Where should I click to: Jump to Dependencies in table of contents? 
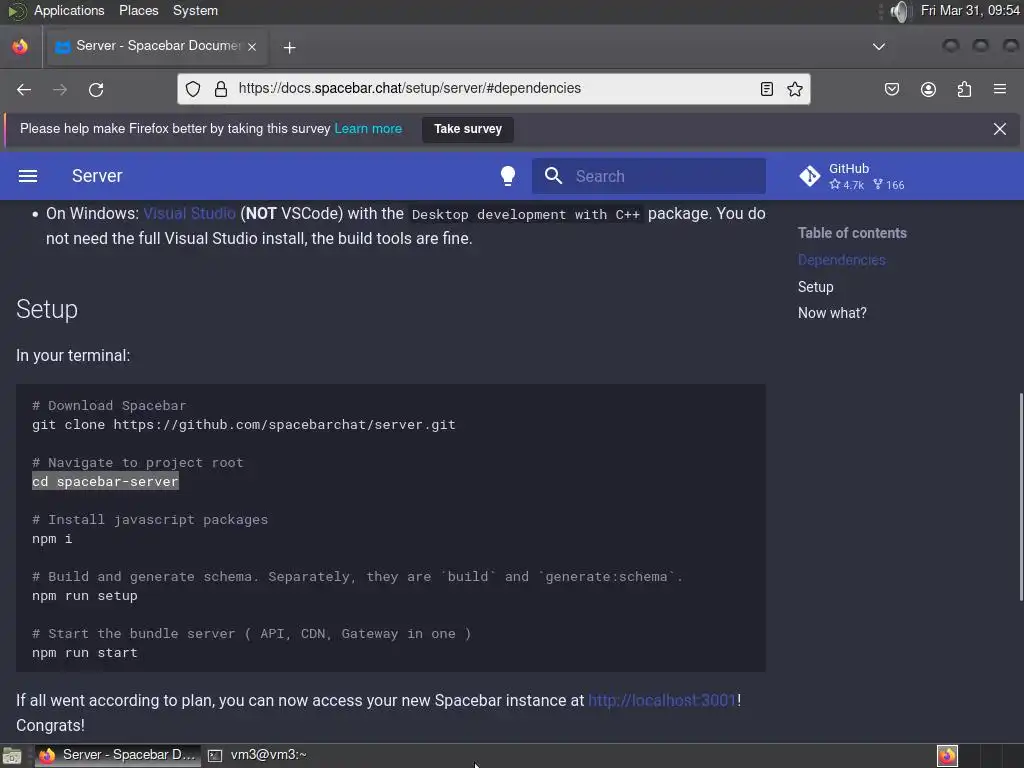(841, 260)
